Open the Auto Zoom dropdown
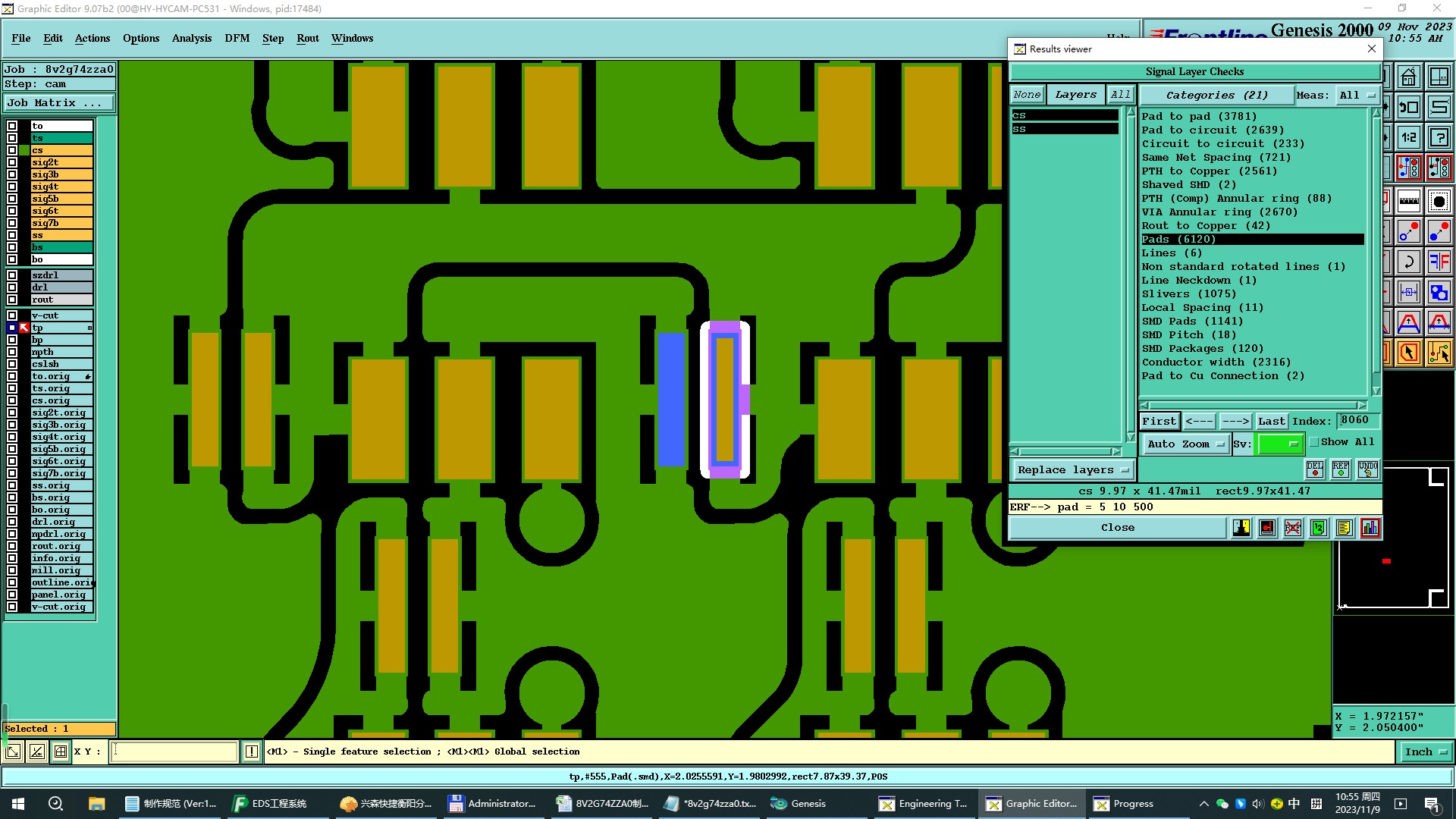Viewport: 1456px width, 819px height. pyautogui.click(x=1186, y=444)
